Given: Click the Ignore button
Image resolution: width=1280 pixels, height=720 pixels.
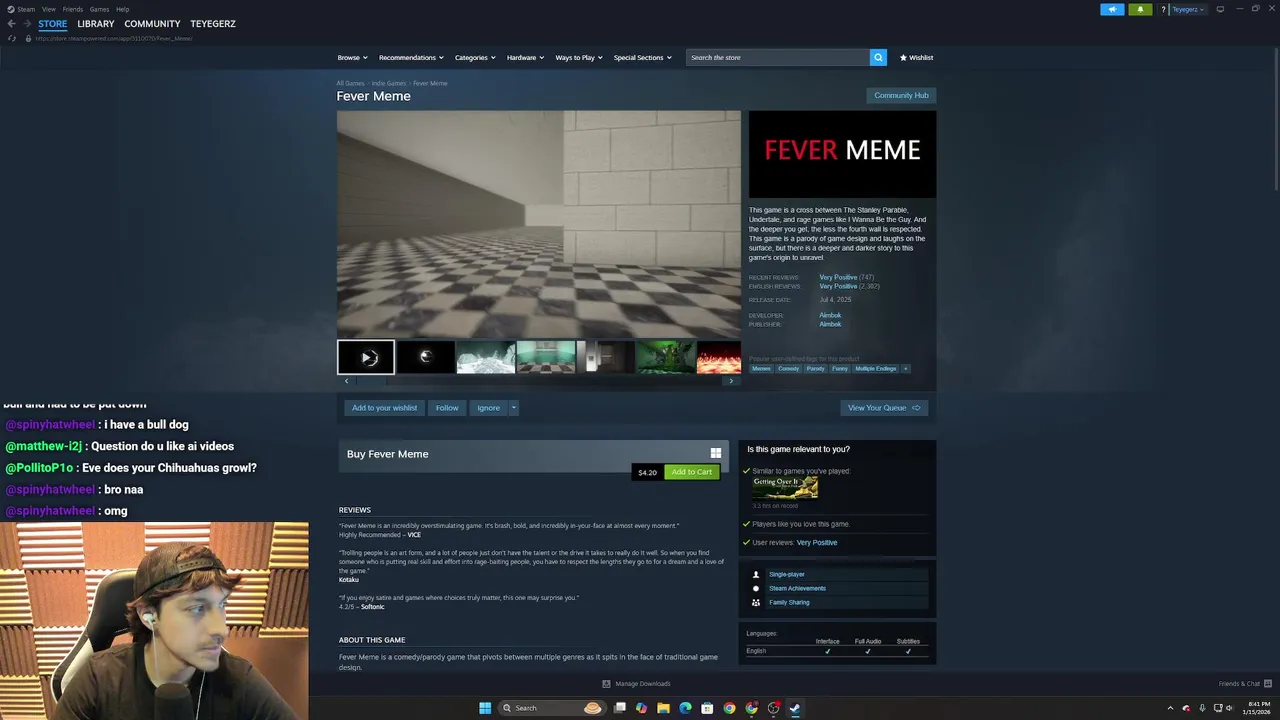Looking at the screenshot, I should tap(488, 407).
